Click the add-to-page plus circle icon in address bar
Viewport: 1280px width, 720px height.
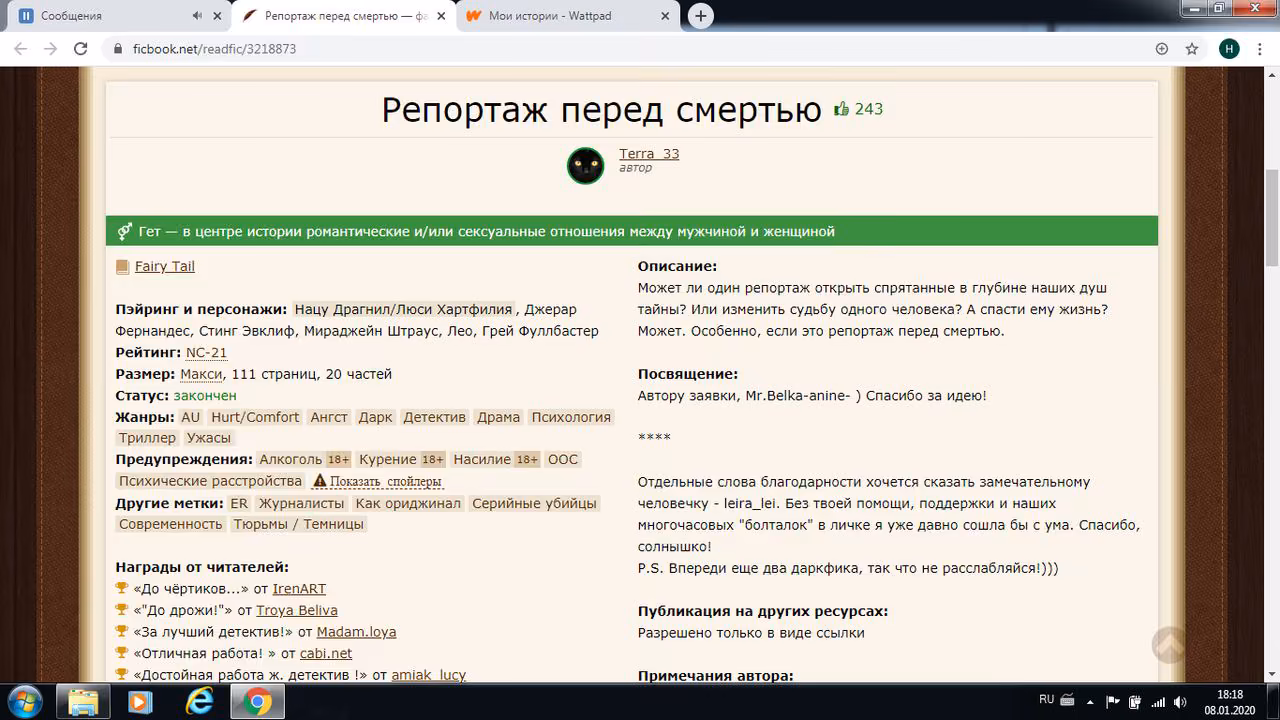click(1162, 49)
